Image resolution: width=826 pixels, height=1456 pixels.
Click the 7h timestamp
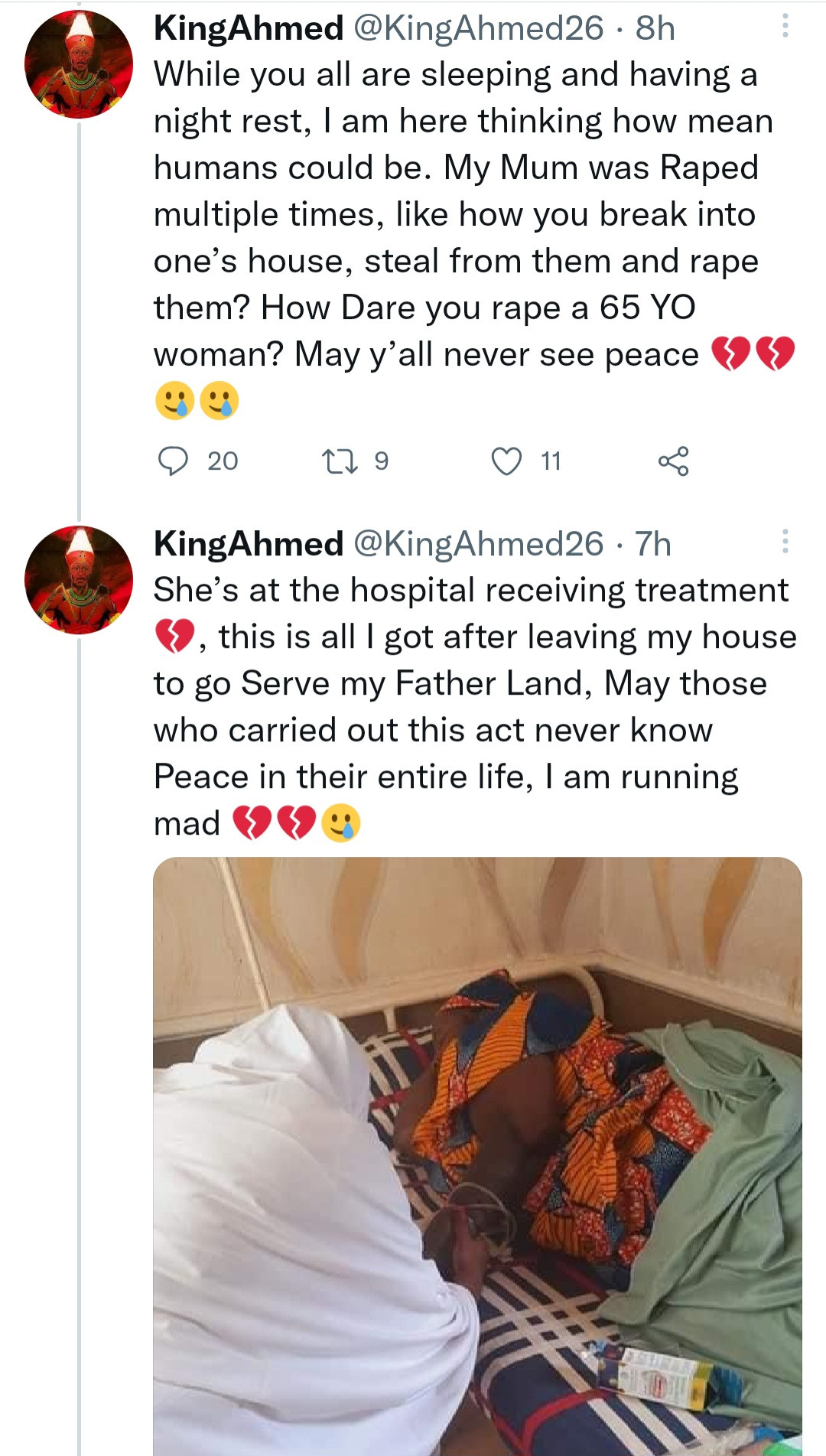click(x=653, y=544)
